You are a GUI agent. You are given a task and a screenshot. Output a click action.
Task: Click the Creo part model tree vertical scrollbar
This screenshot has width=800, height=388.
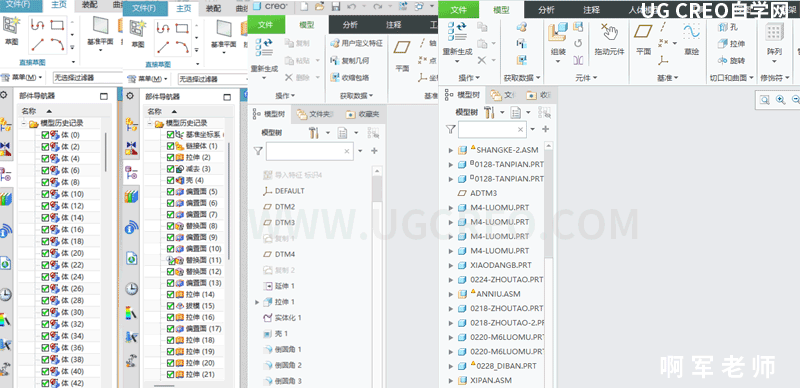pos(377,277)
